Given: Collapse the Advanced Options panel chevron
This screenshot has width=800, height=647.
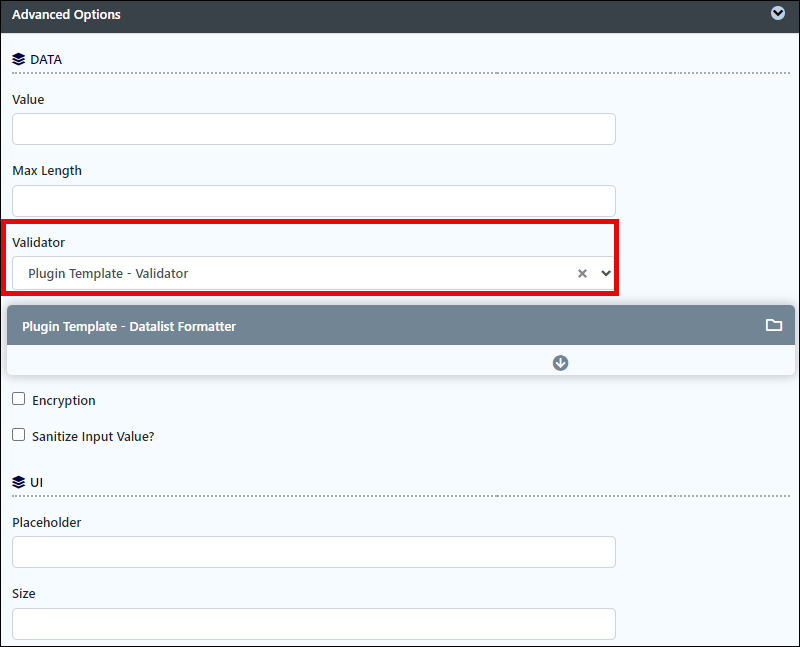Looking at the screenshot, I should click(778, 13).
